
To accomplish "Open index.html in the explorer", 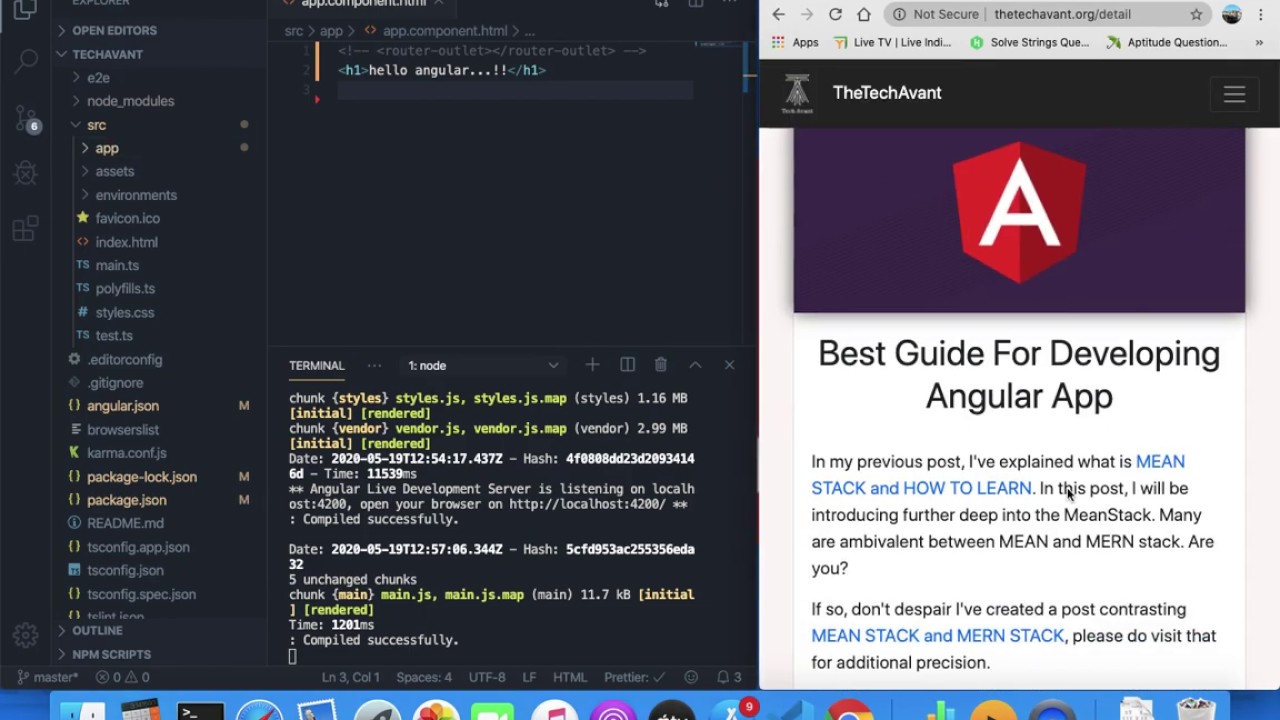I will click(126, 242).
